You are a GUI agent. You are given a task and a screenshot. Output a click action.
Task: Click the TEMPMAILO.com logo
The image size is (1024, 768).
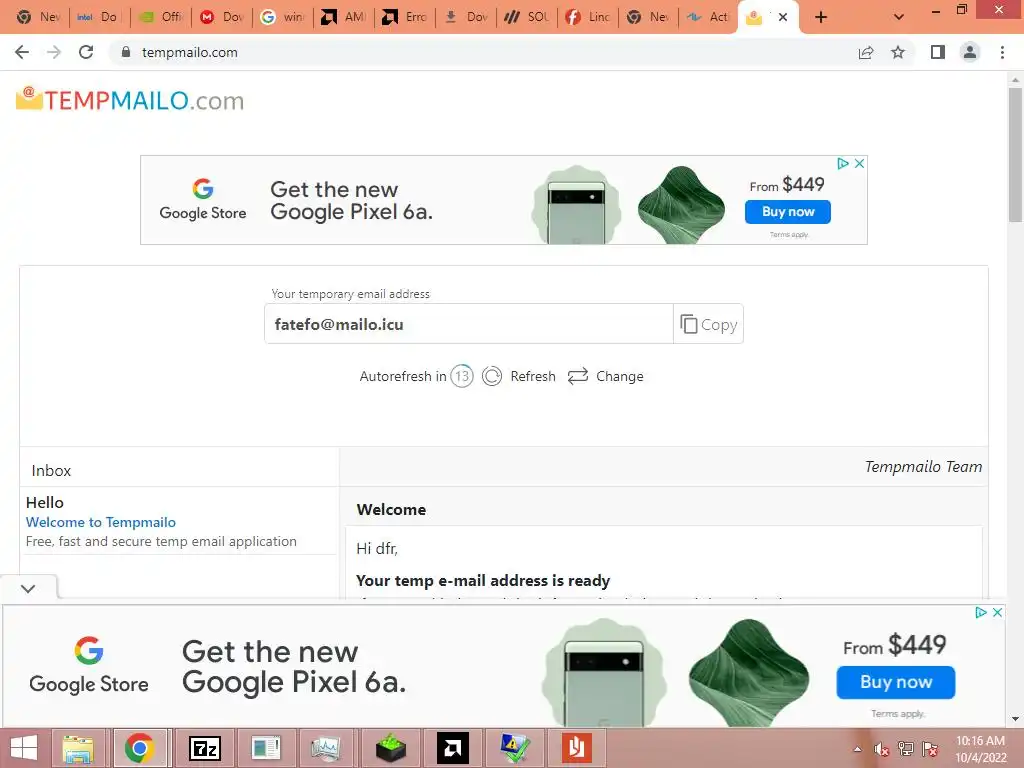point(130,100)
